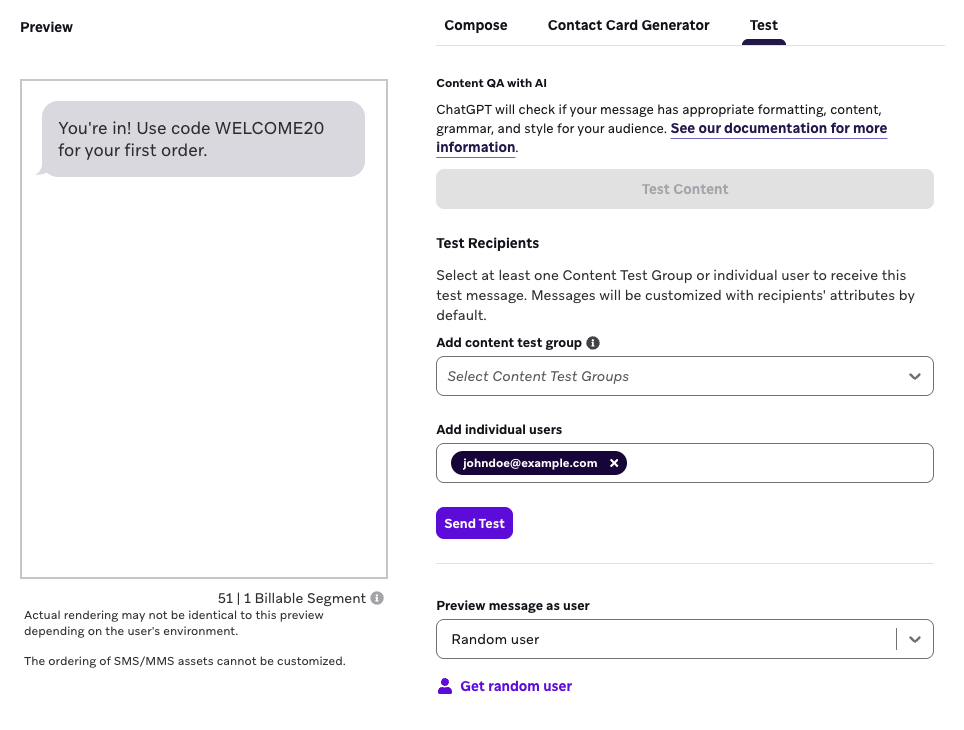The width and height of the screenshot is (964, 730).
Task: Click the chevron arrow of Preview message as user
Action: click(x=915, y=640)
